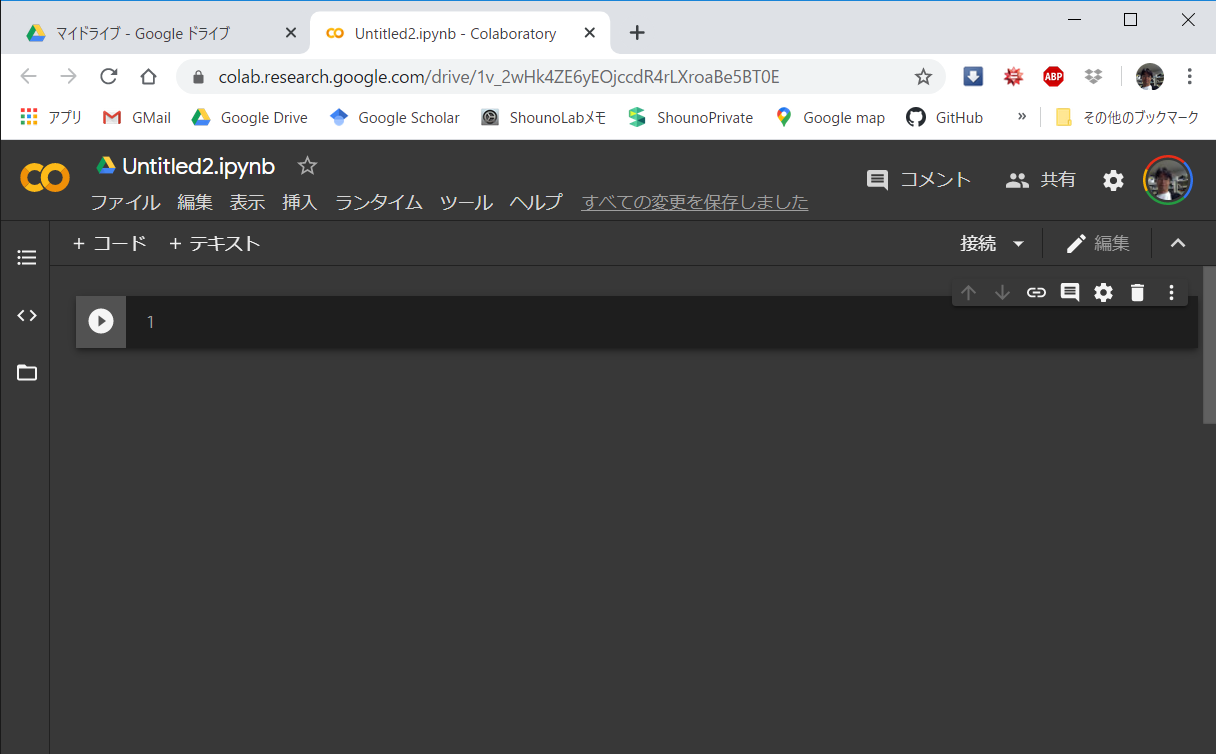Move cell up with arrow icon

tap(968, 292)
